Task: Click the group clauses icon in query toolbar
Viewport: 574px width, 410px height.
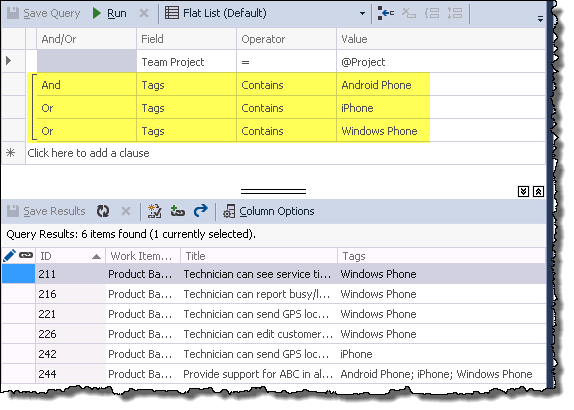Action: coord(432,13)
